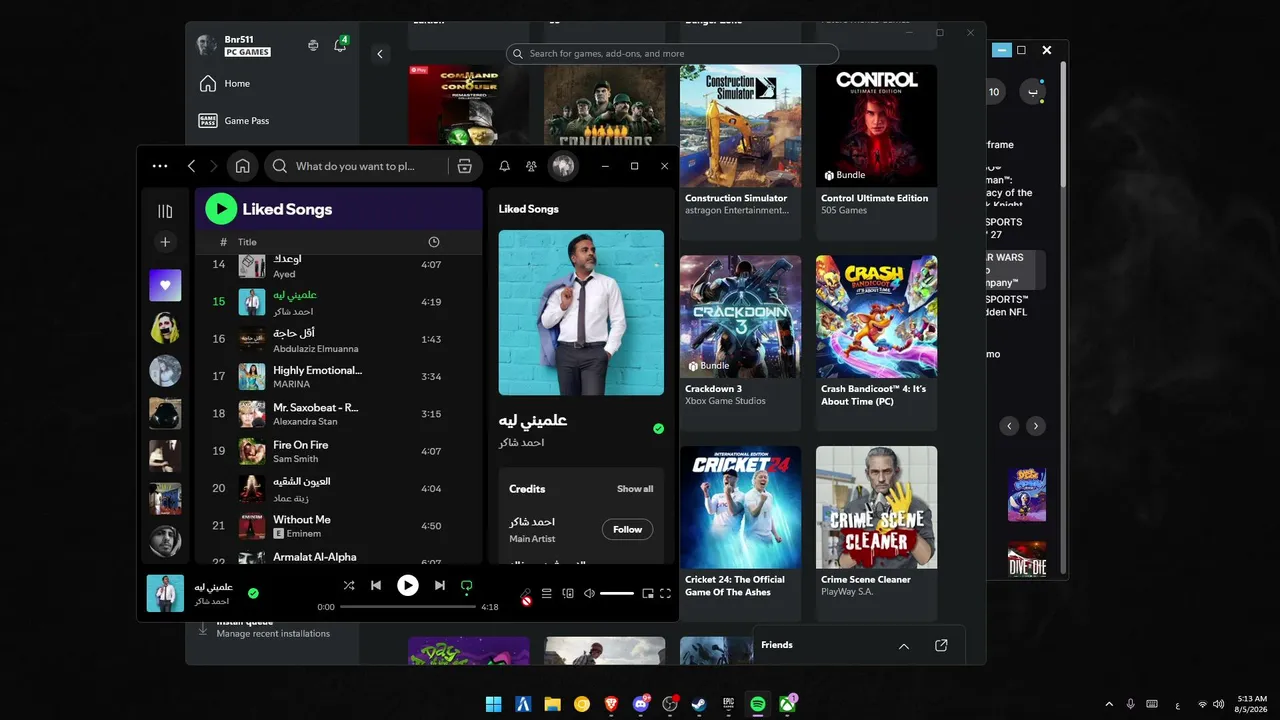
Task: Adjust the Spotify volume slider
Action: click(x=617, y=594)
